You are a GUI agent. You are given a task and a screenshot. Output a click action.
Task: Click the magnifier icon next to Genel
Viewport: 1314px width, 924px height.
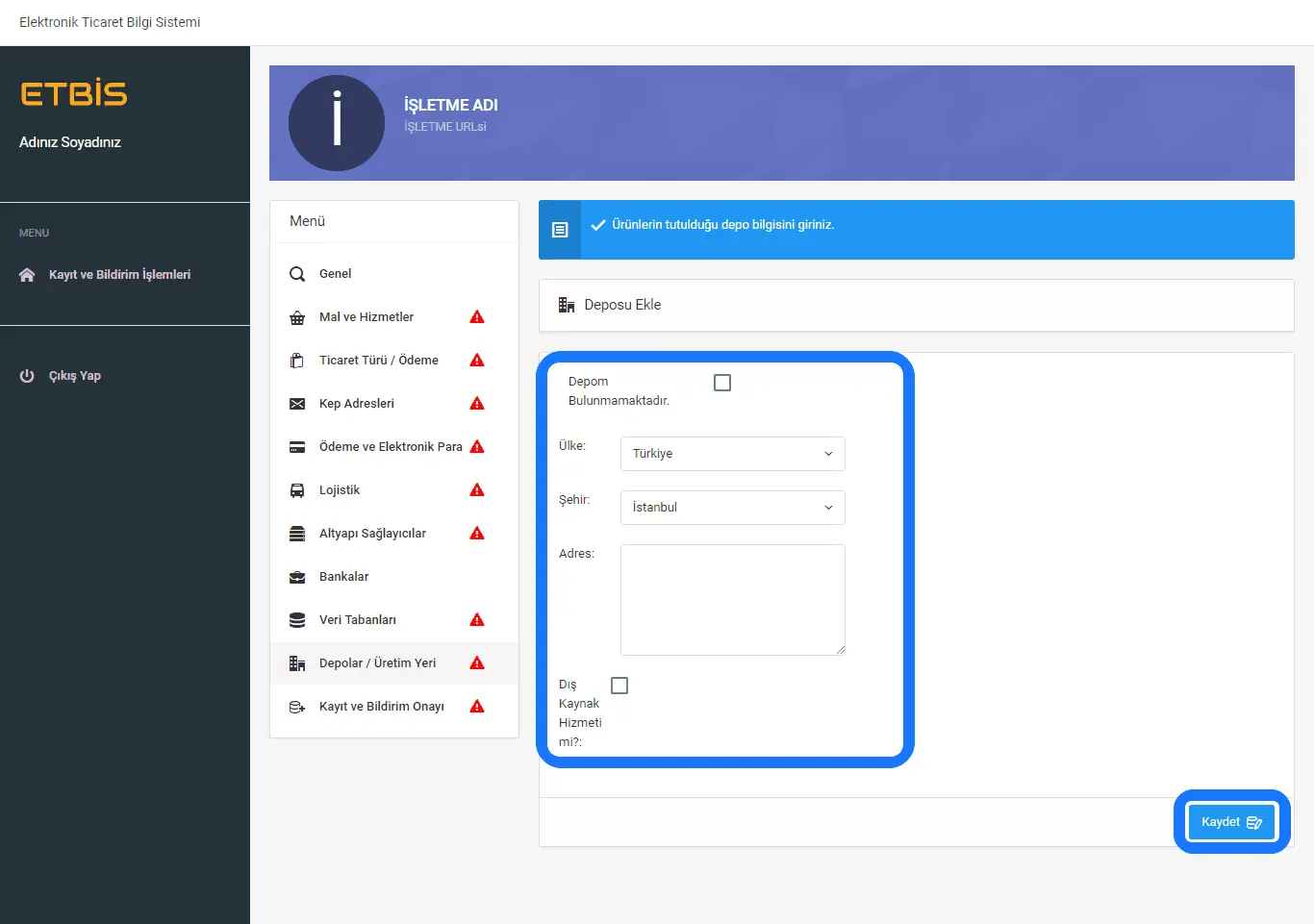(x=297, y=274)
